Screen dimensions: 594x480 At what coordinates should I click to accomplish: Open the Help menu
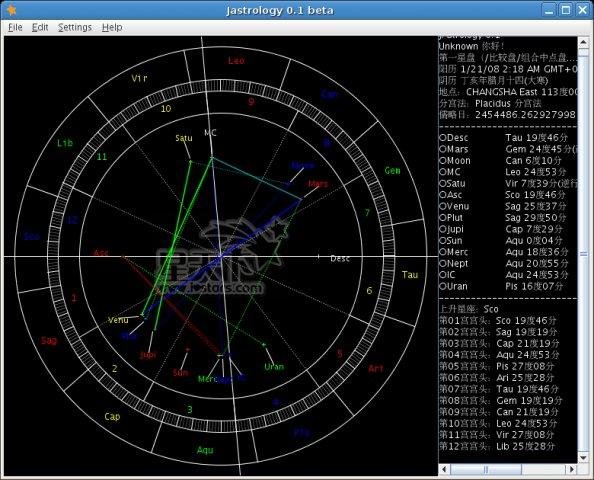pyautogui.click(x=112, y=27)
